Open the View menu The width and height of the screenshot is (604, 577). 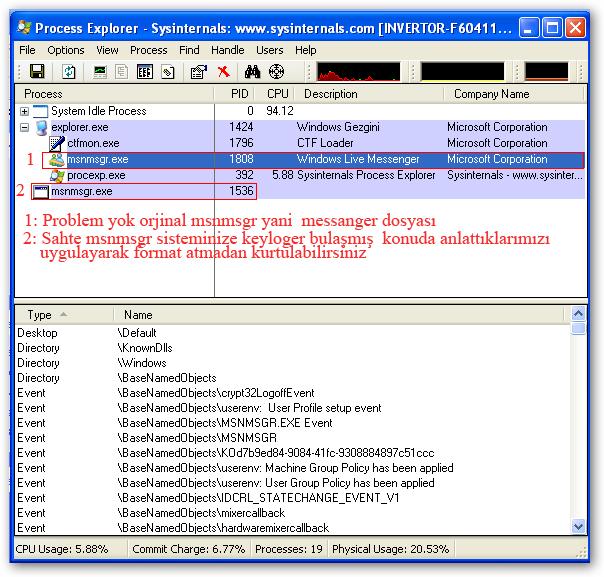click(x=107, y=50)
